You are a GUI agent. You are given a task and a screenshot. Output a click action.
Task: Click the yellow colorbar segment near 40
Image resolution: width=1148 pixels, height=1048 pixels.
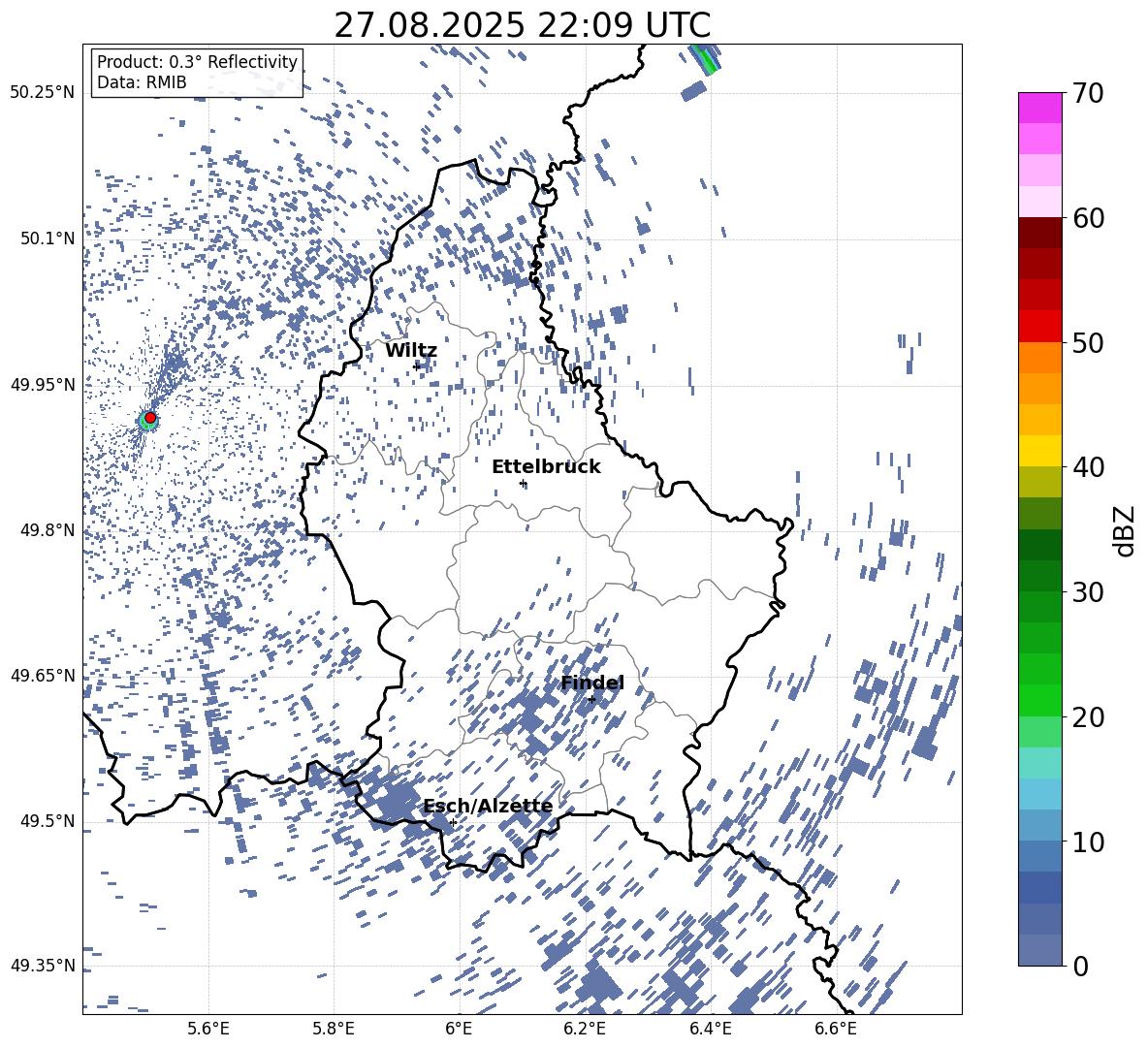(x=1040, y=451)
